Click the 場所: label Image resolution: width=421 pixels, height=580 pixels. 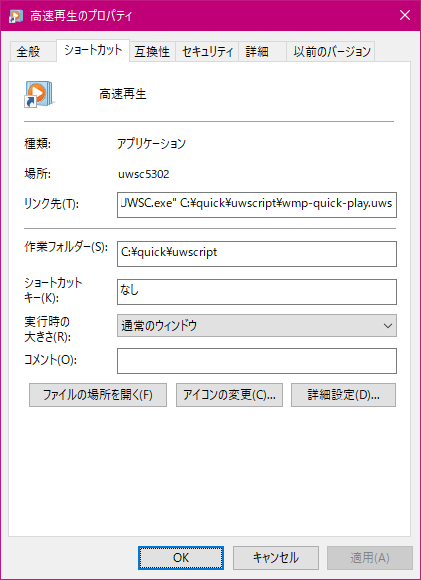[37, 173]
